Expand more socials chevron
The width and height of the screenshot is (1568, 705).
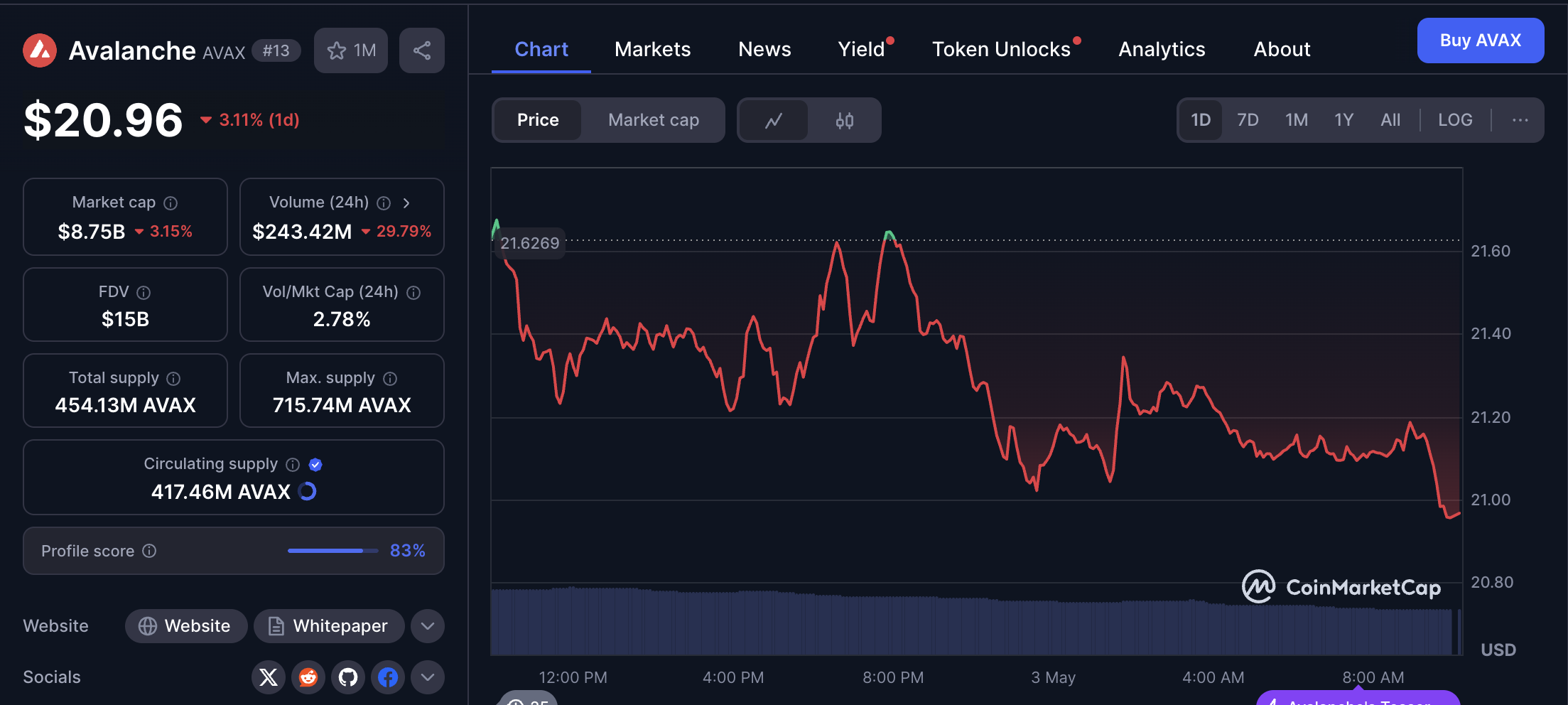[x=428, y=677]
